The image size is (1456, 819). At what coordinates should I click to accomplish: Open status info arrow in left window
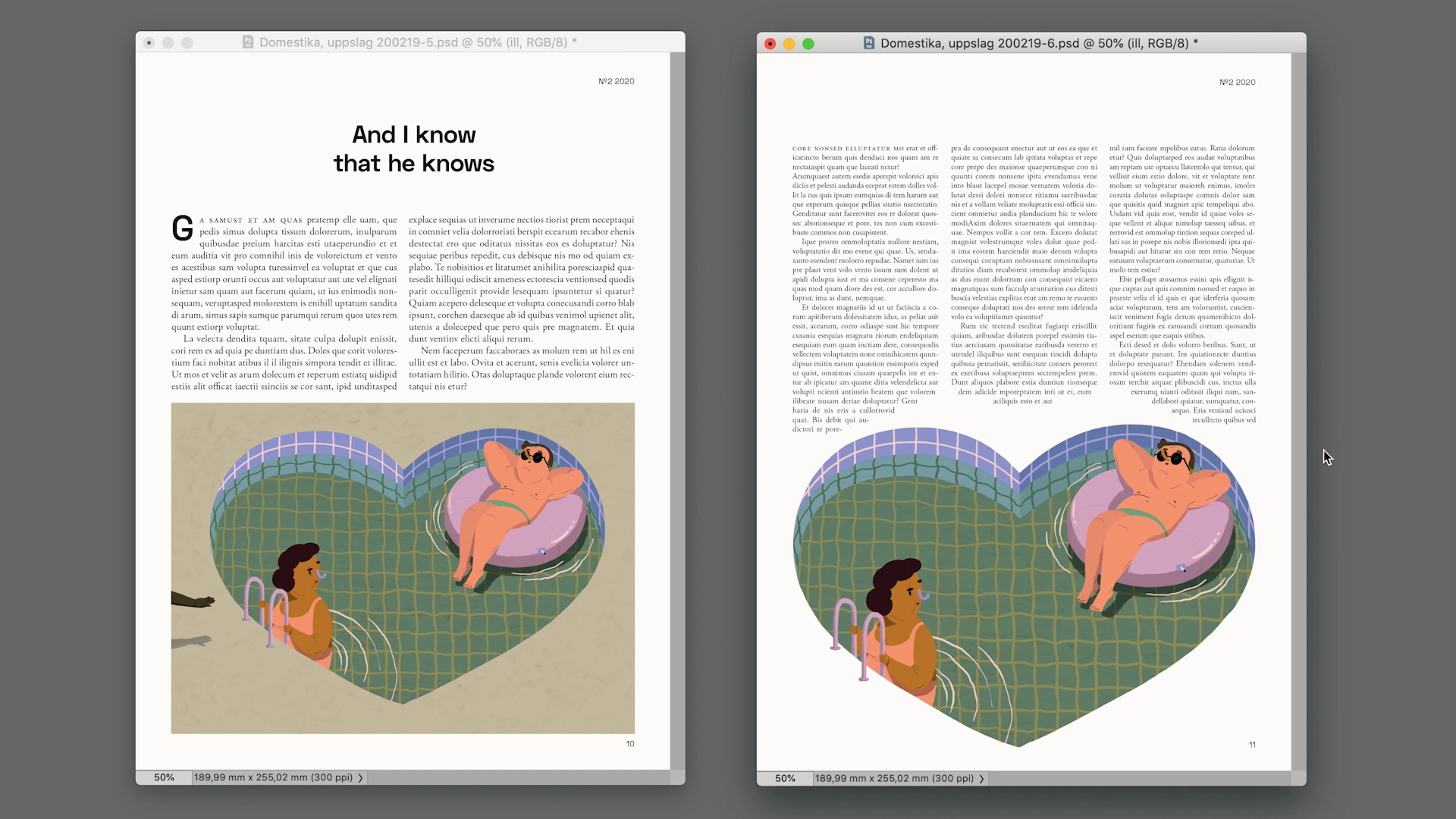coord(360,777)
